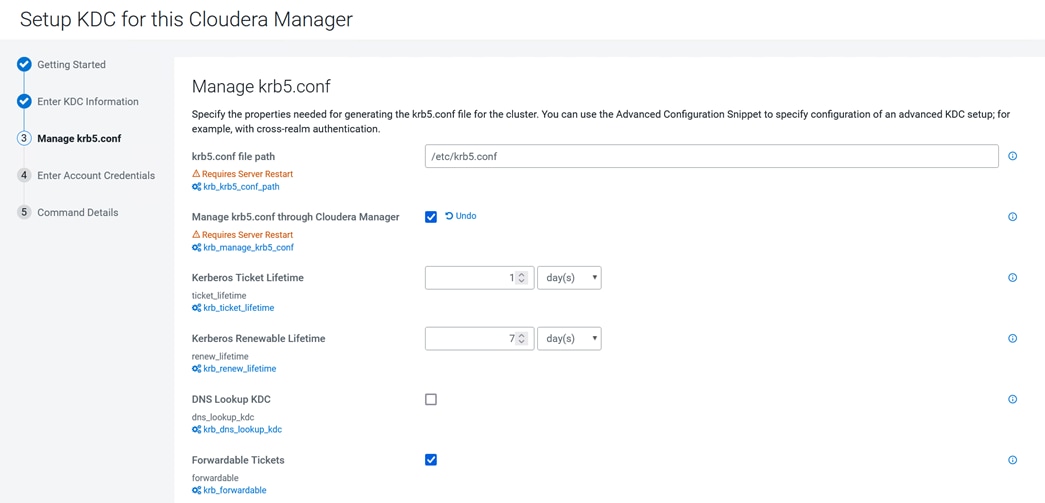Open krb_manage_krb5_conf link

pyautogui.click(x=249, y=247)
